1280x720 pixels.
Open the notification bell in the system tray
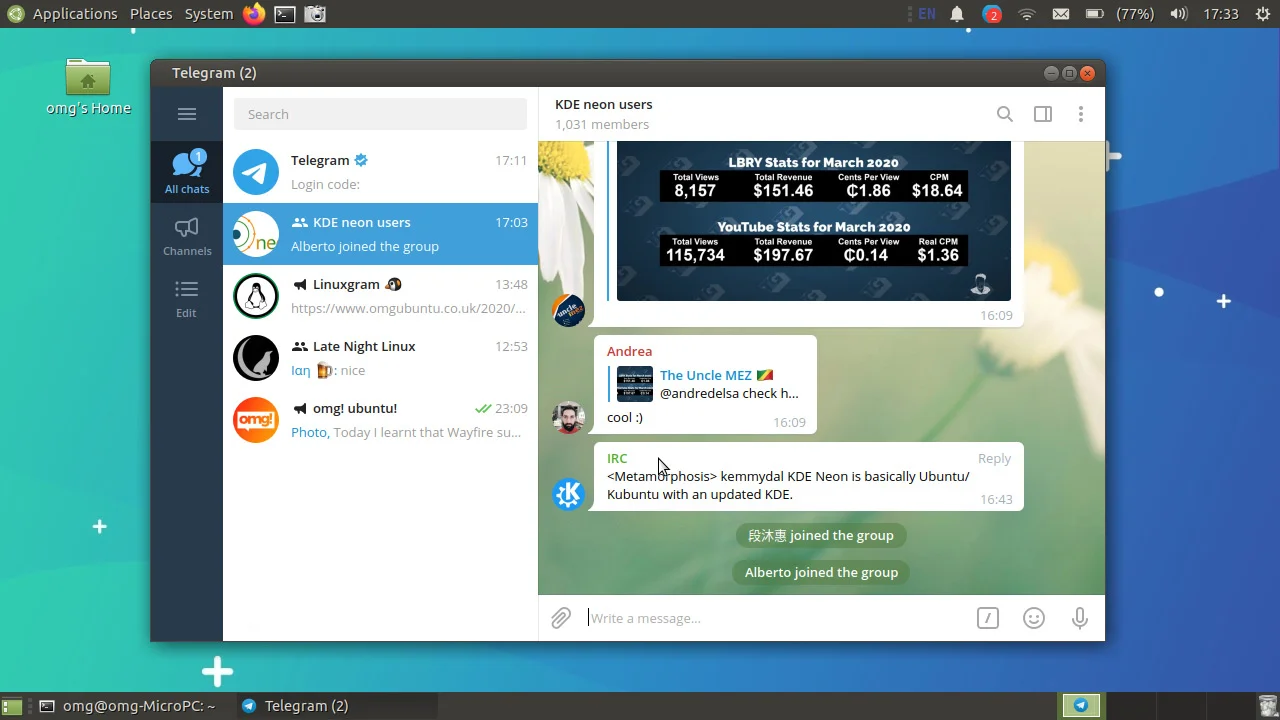(956, 14)
